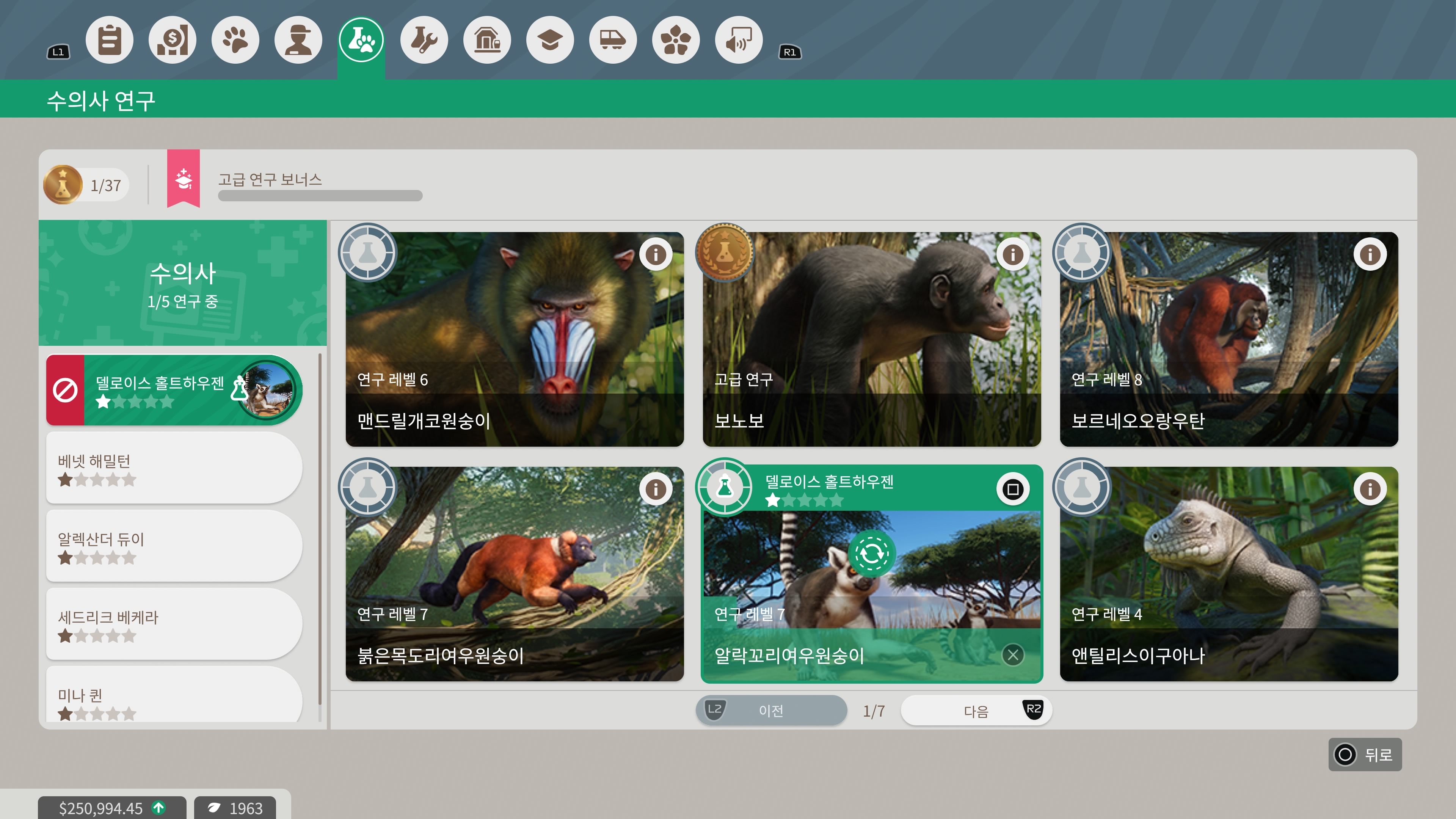Go to the previous page with 이전

(771, 711)
